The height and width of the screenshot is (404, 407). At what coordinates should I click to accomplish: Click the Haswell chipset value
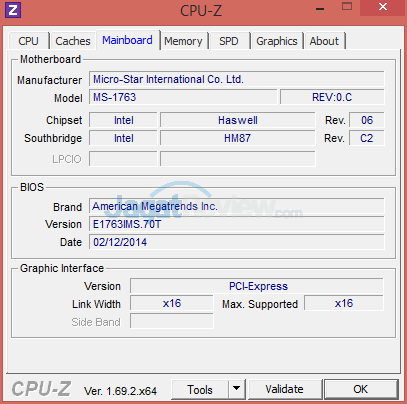[x=238, y=120]
